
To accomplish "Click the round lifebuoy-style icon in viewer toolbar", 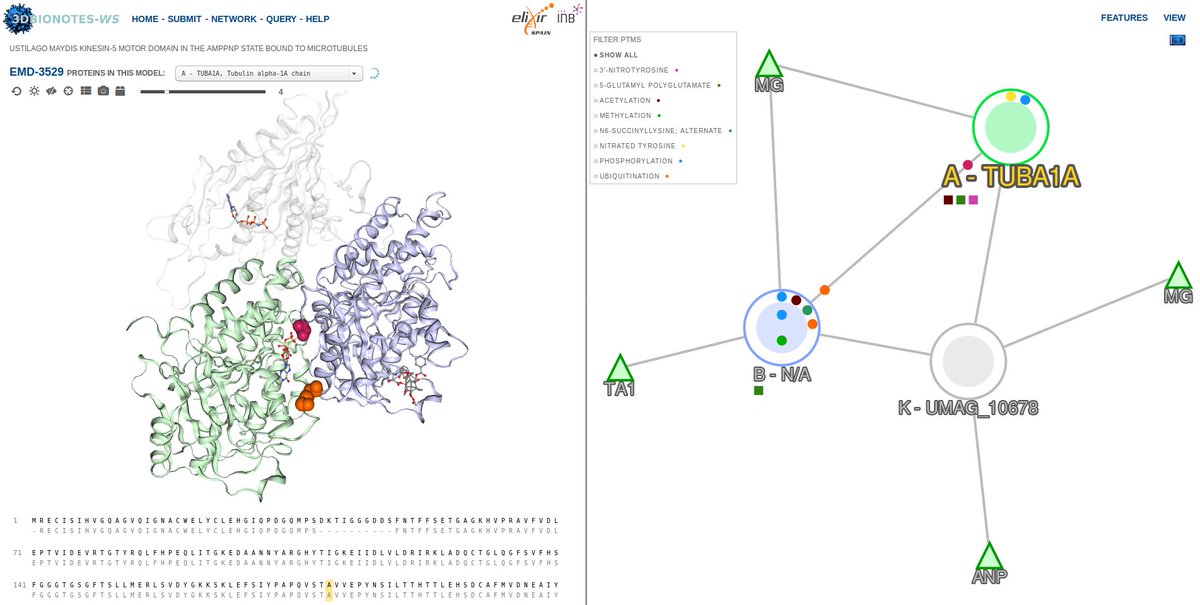I will point(68,91).
